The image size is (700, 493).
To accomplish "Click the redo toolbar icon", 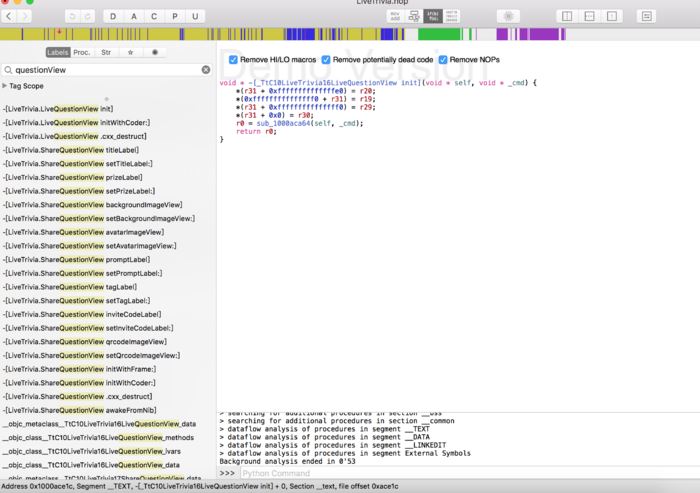I will [x=88, y=17].
